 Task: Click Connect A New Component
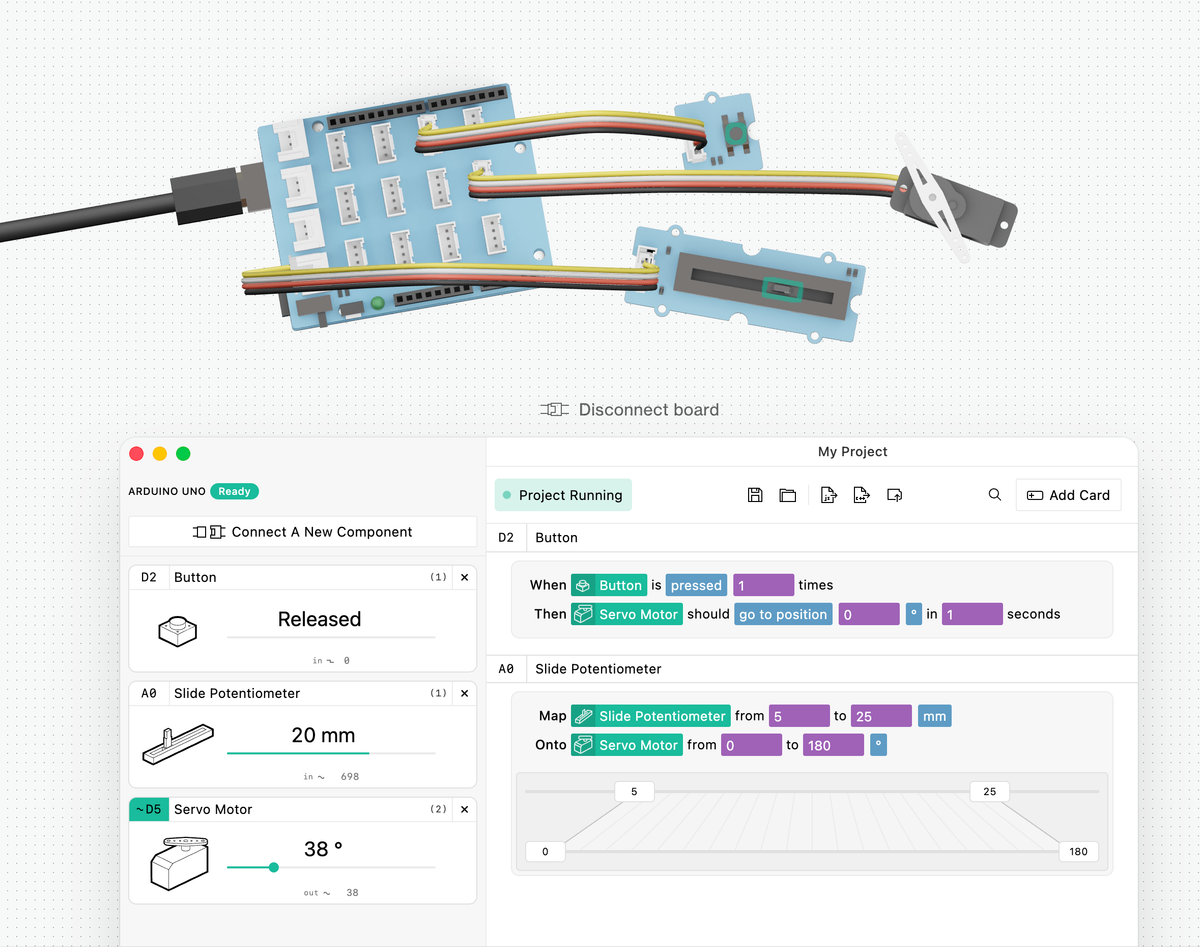(x=303, y=532)
